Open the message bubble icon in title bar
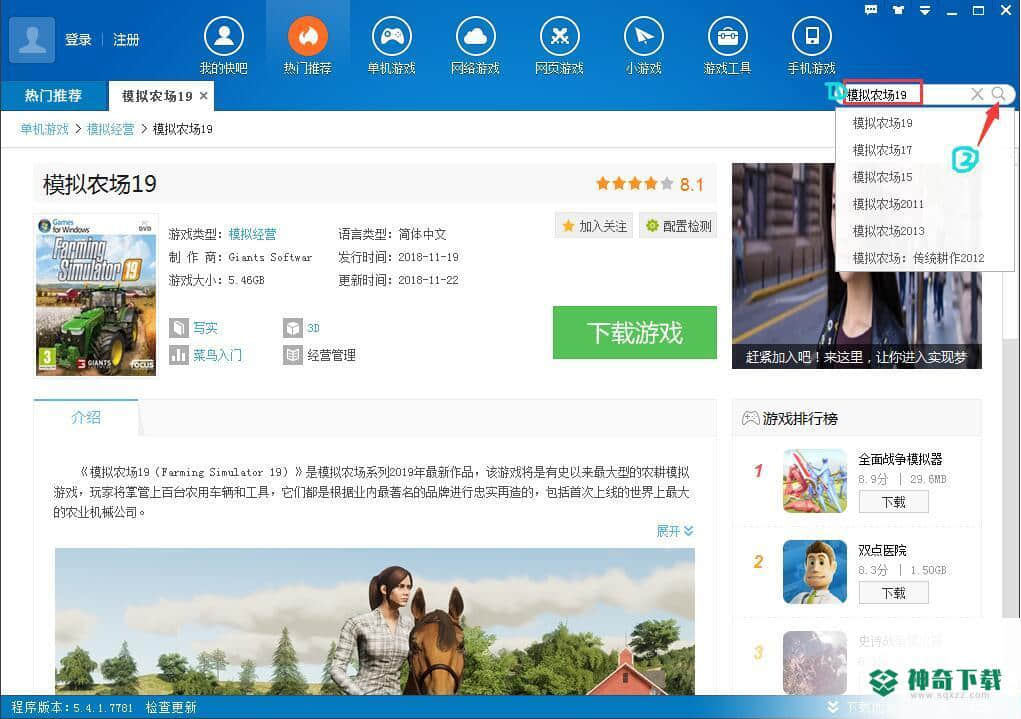Screen dimensions: 1021x719 click(871, 10)
